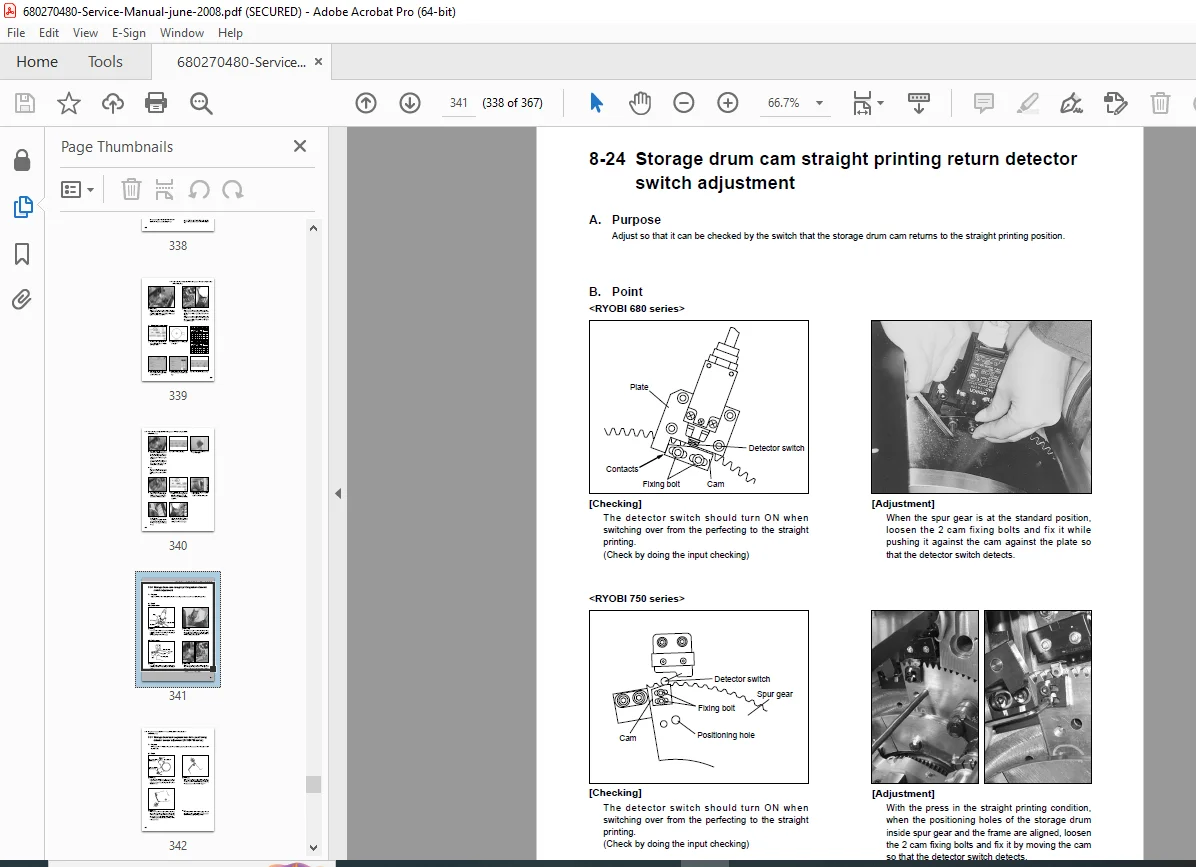Image resolution: width=1196 pixels, height=867 pixels.
Task: Switch to the Home tab
Action: [37, 62]
